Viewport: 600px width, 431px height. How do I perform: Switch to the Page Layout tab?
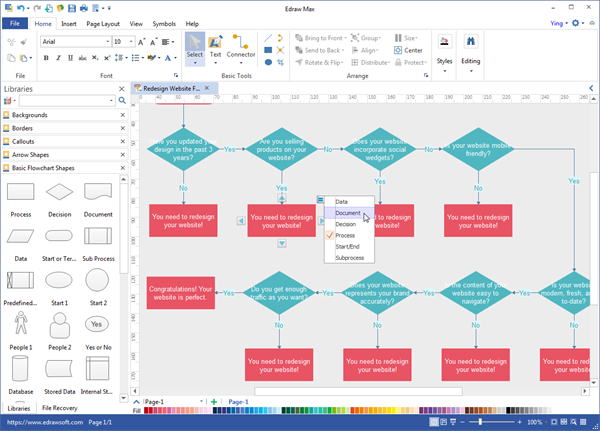point(103,24)
